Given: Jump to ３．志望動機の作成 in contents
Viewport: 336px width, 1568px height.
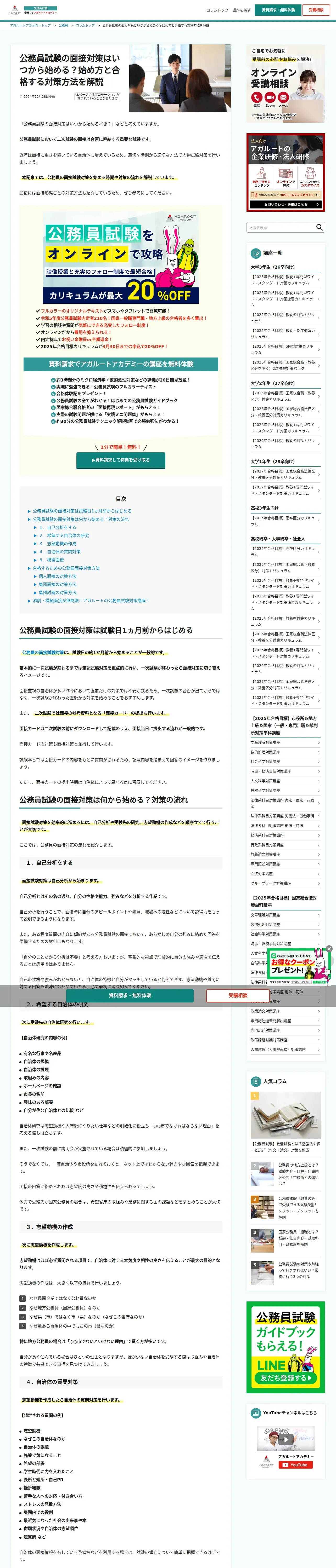Looking at the screenshot, I should click(x=57, y=544).
